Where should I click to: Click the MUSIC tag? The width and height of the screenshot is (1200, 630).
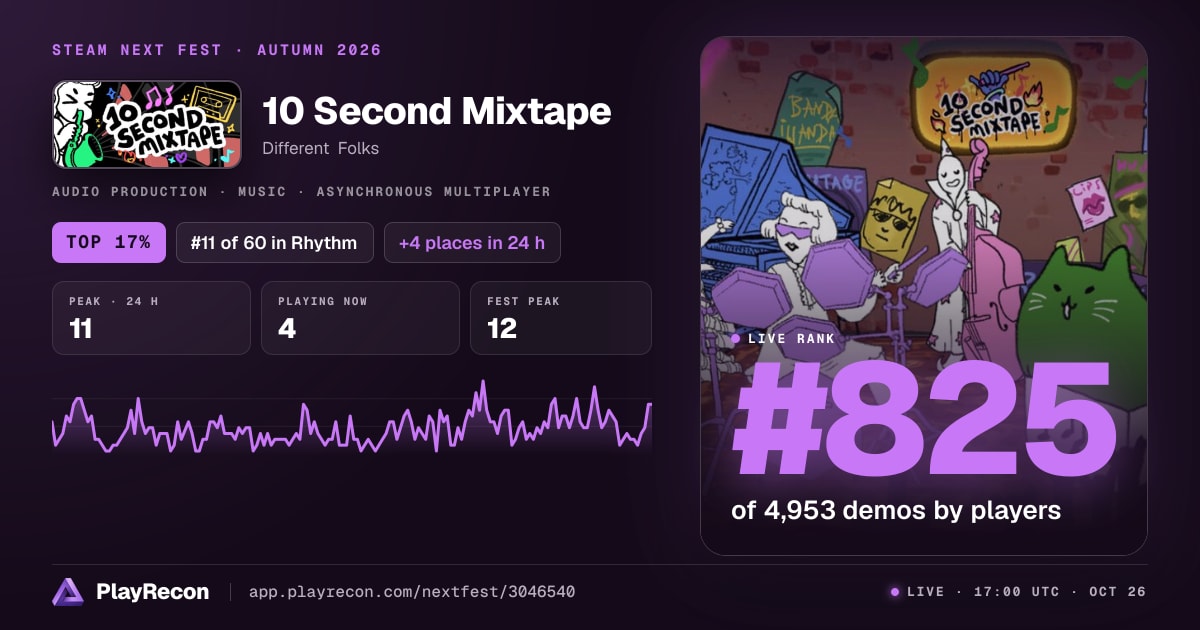261,191
